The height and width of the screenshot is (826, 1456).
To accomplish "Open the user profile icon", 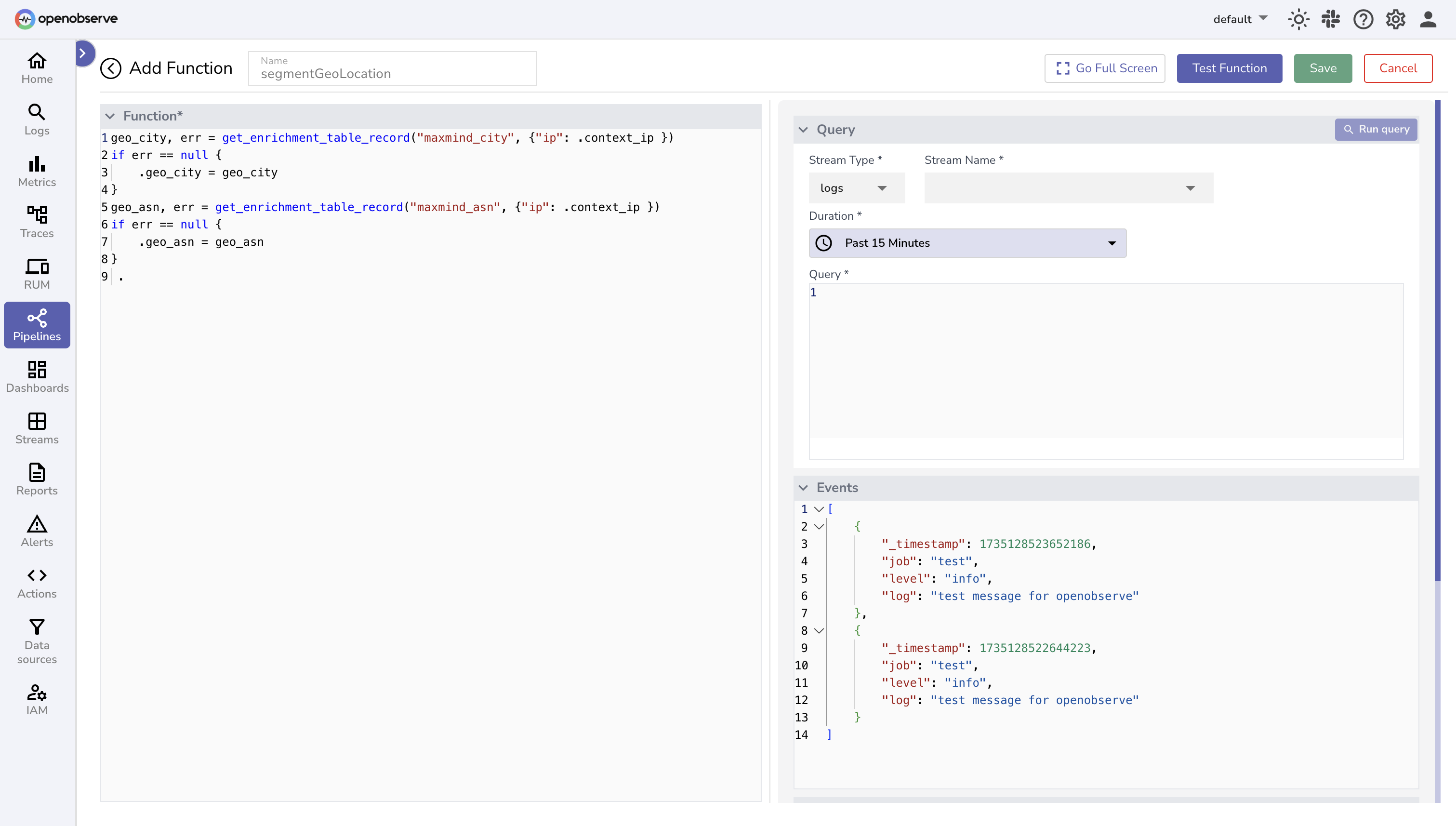I will pyautogui.click(x=1428, y=19).
